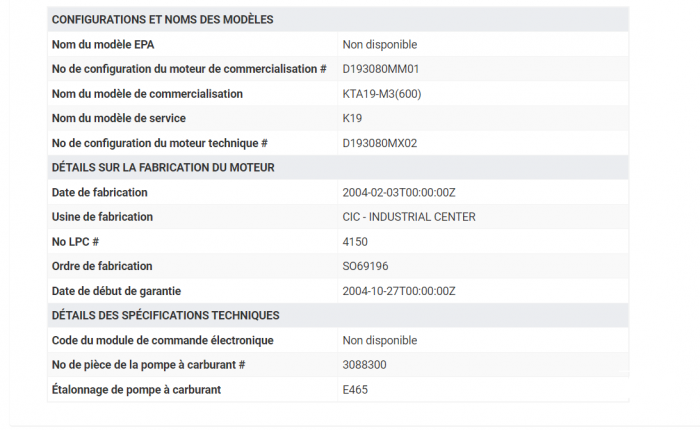Select the Non disponible value for EPA model
The height and width of the screenshot is (430, 700).
[380, 45]
